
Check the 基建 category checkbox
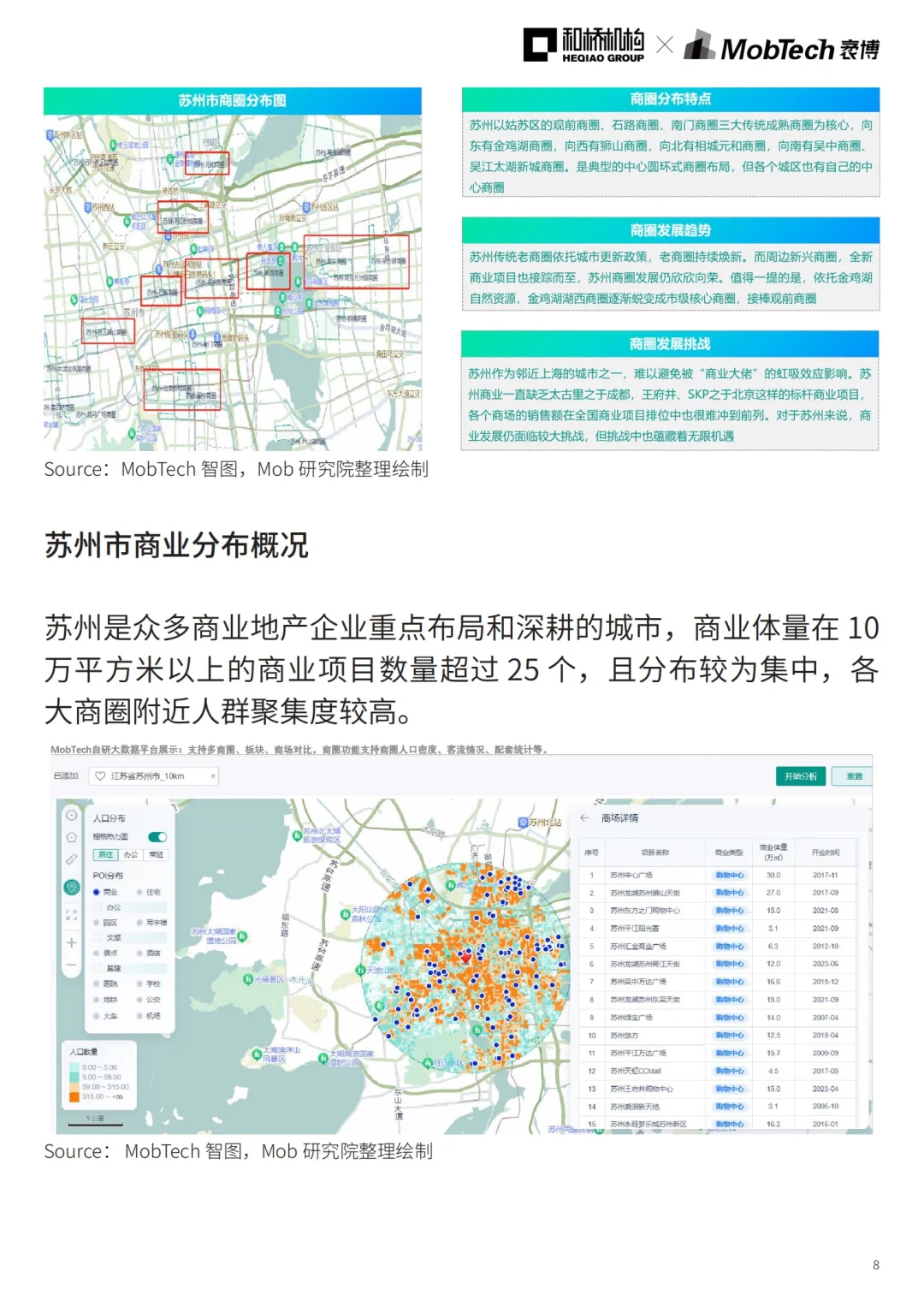[x=97, y=969]
